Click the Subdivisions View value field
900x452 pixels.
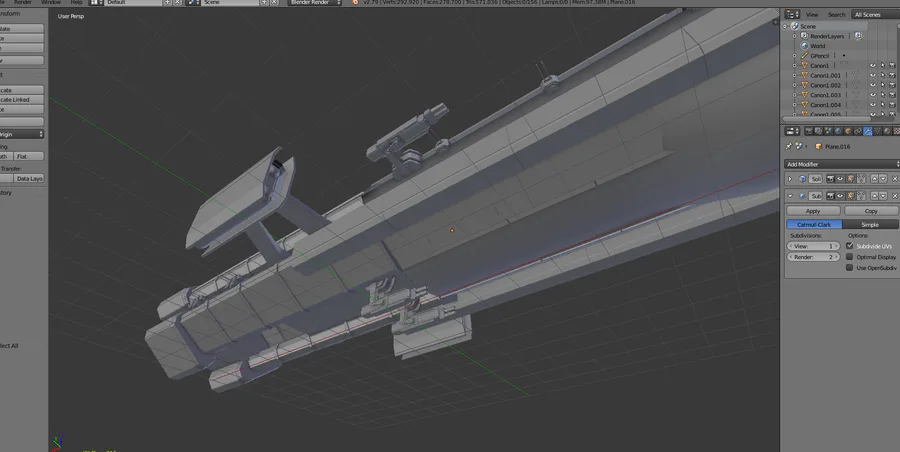(x=813, y=246)
